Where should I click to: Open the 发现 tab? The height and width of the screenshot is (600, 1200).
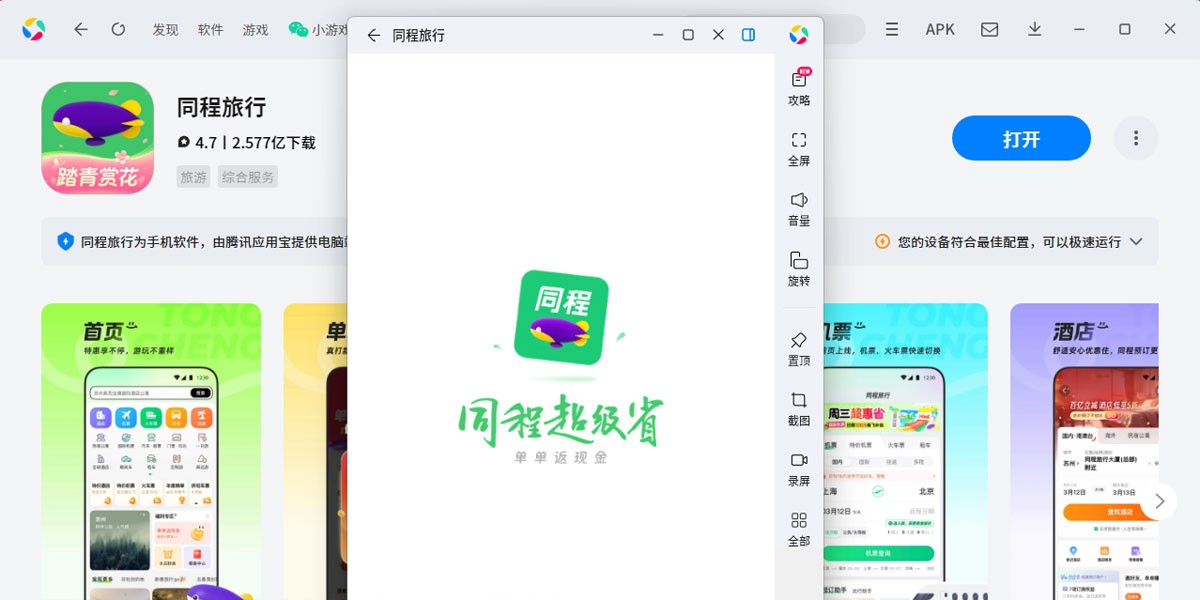[x=165, y=30]
